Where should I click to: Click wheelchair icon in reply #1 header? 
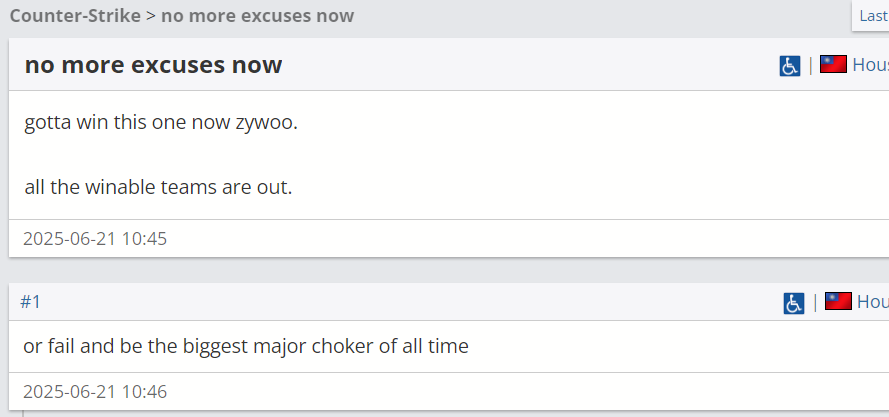pos(794,304)
